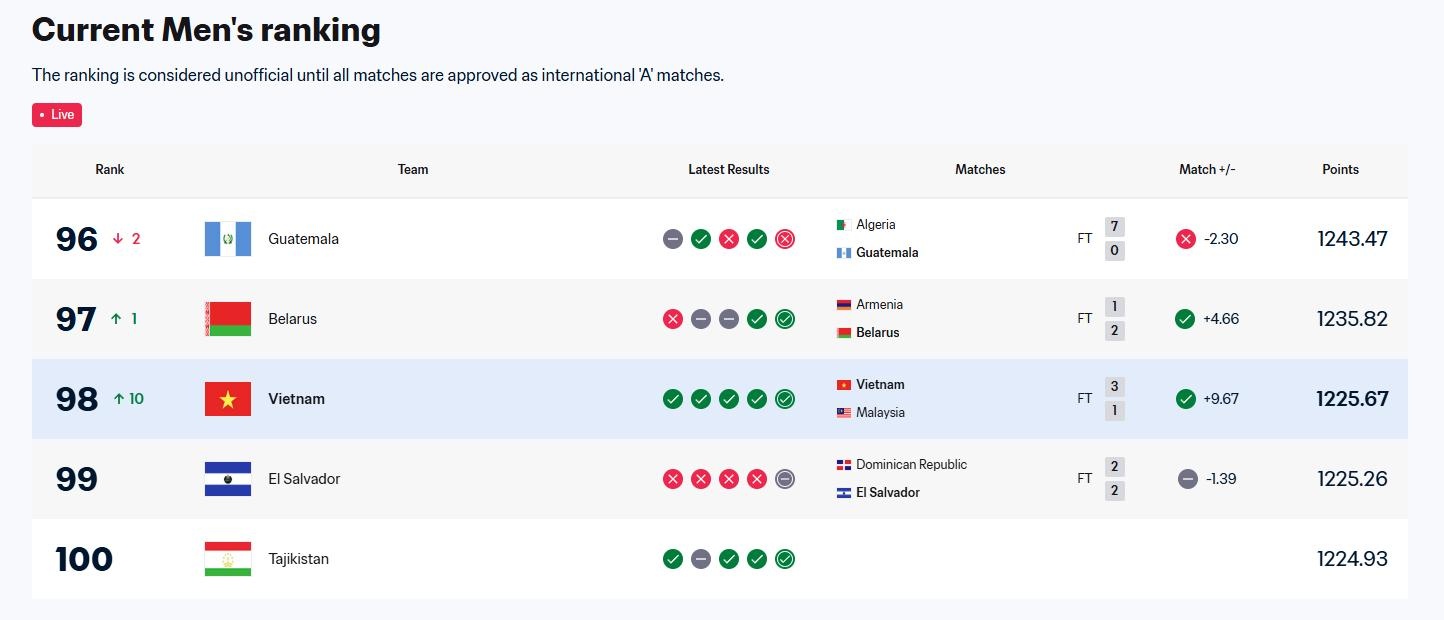Click Vietnam's green Match +/- check icon

tap(1186, 399)
